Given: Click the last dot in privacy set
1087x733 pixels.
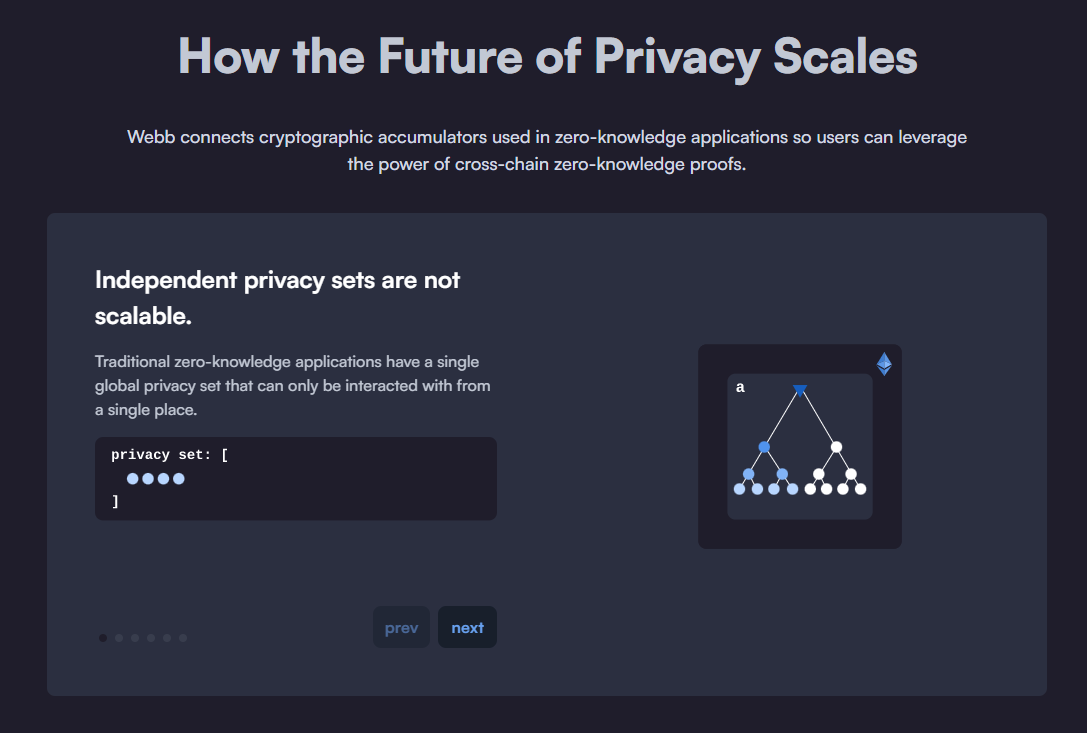Looking at the screenshot, I should click(179, 479).
